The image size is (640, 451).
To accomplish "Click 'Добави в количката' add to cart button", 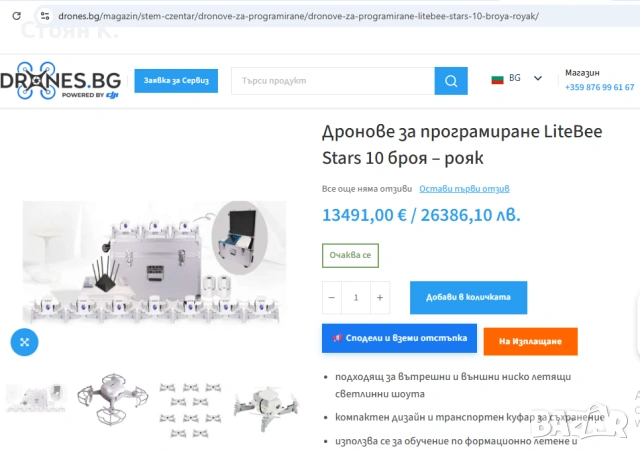I will 469,298.
